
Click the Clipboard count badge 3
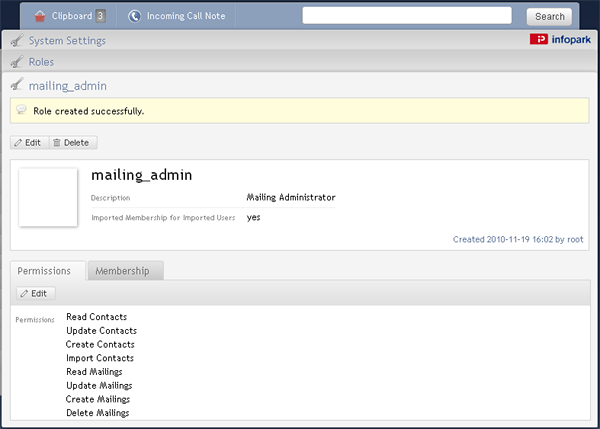[100, 16]
